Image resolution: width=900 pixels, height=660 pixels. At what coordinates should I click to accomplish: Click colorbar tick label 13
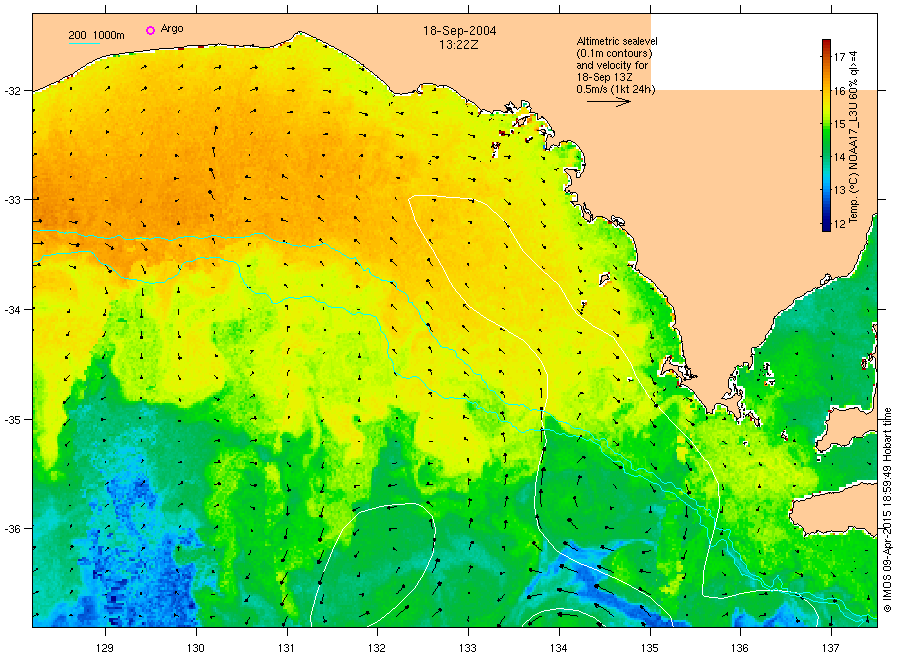coord(839,190)
